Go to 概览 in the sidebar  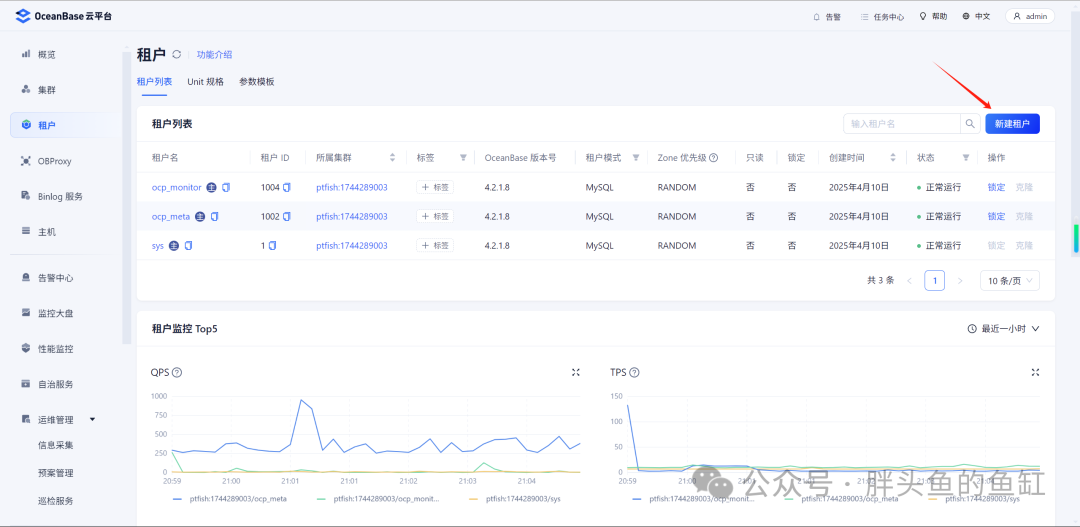pos(46,54)
